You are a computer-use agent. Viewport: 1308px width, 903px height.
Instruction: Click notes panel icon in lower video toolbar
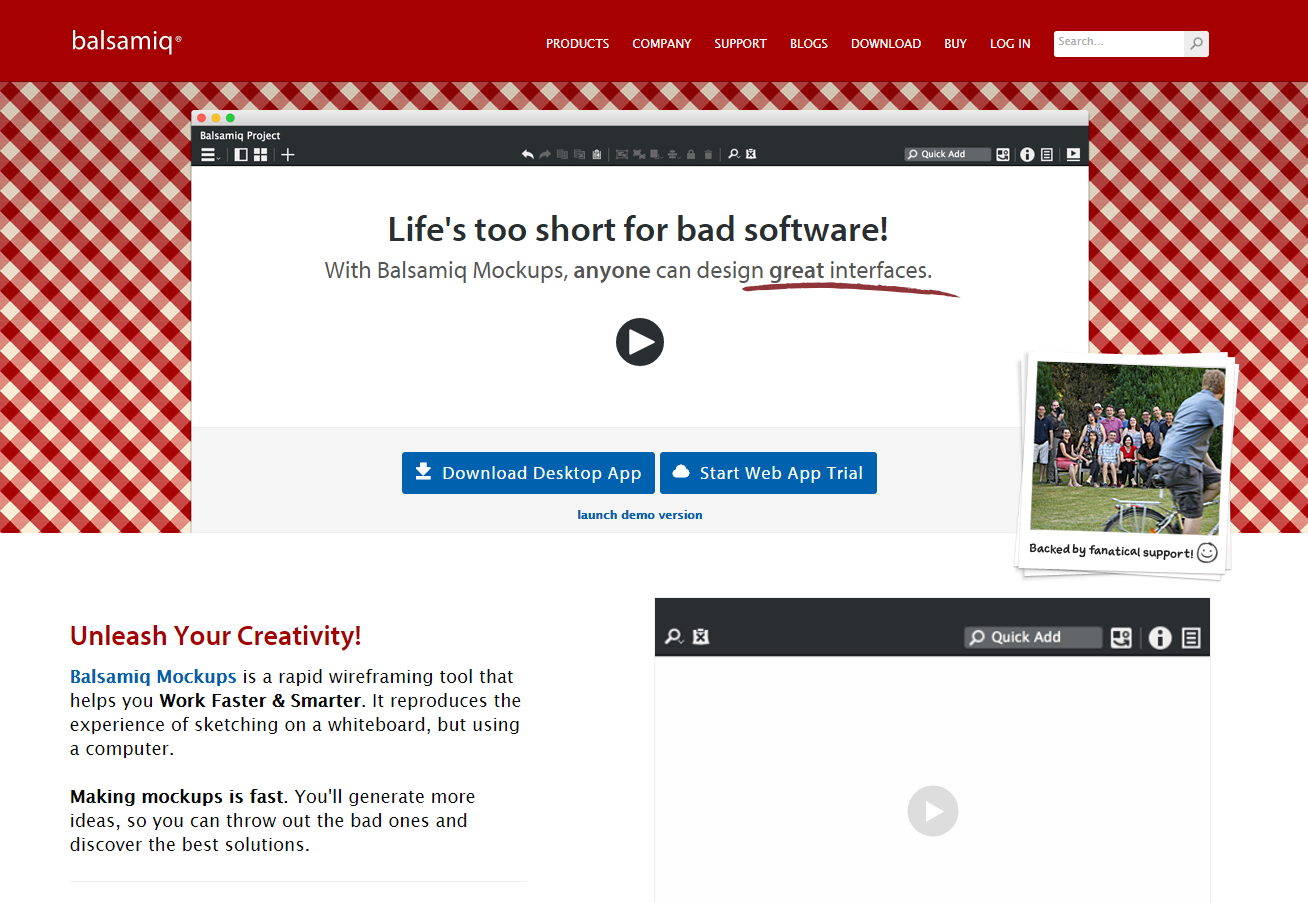point(1191,637)
